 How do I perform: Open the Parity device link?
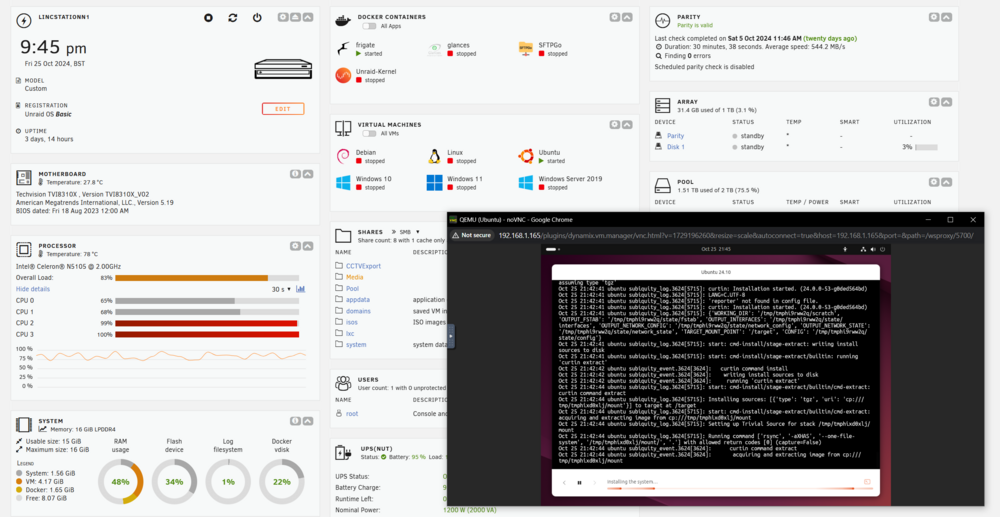(x=675, y=136)
